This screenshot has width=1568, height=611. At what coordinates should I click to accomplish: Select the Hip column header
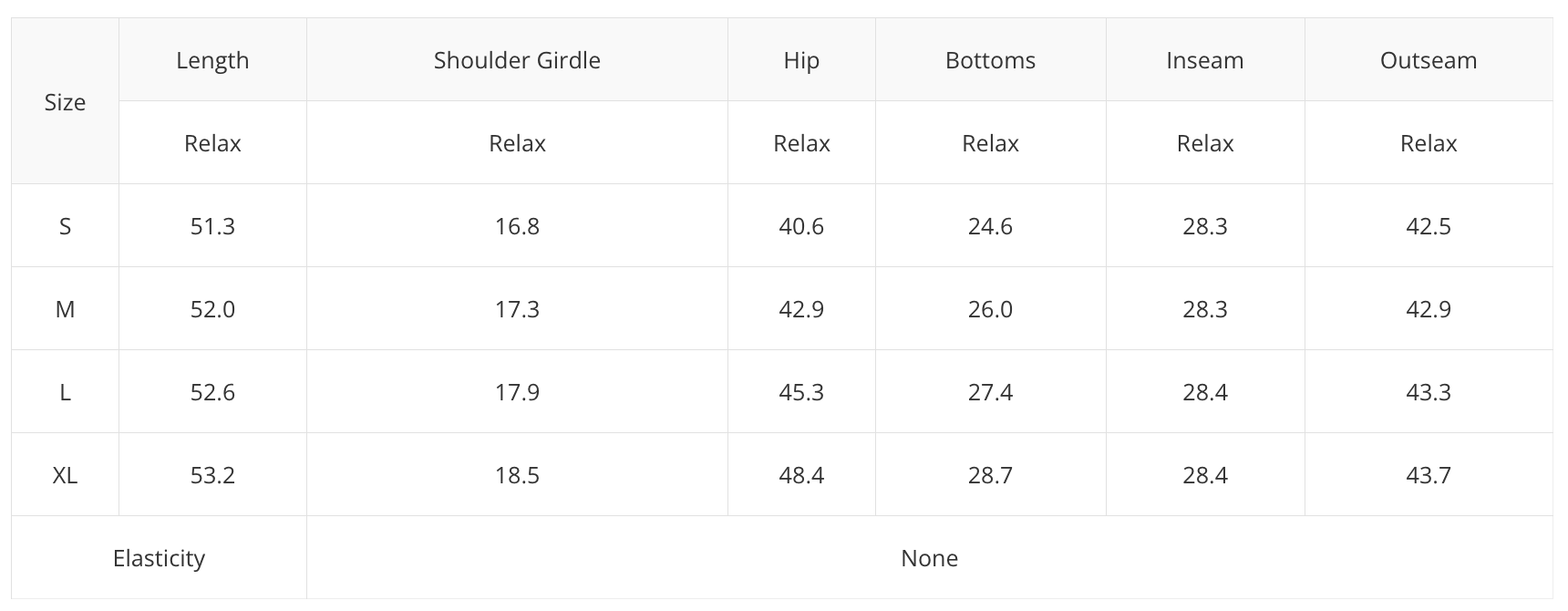[x=801, y=60]
